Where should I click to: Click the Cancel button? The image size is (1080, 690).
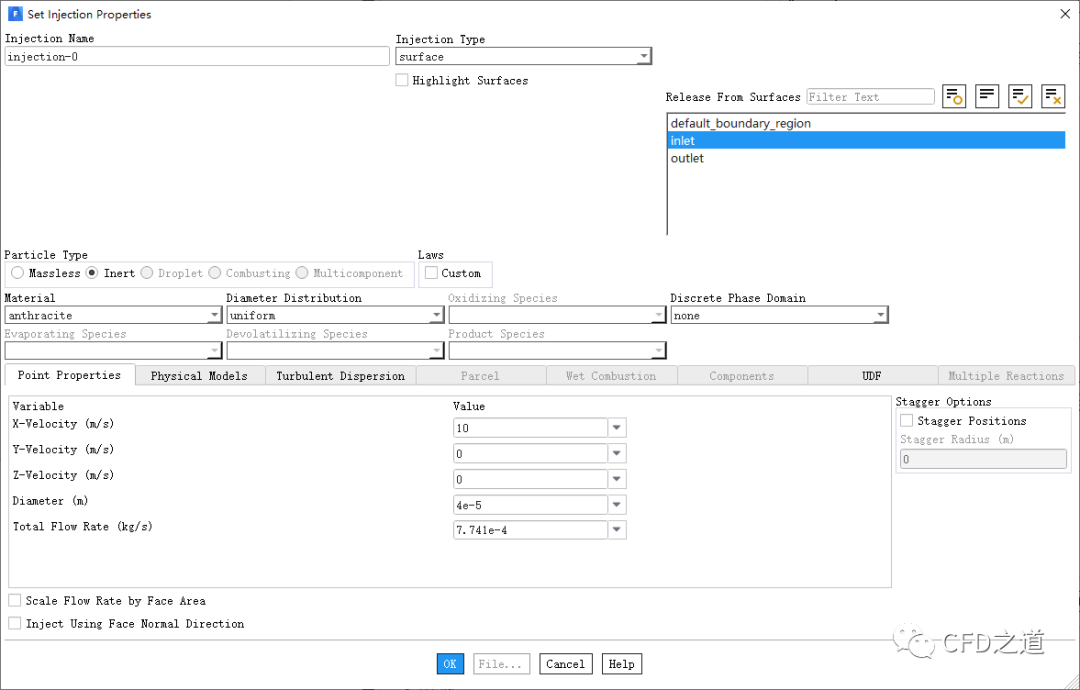click(x=565, y=664)
